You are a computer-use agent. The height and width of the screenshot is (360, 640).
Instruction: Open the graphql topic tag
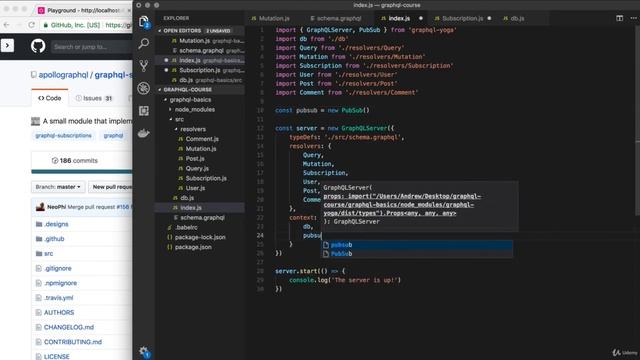click(x=113, y=136)
